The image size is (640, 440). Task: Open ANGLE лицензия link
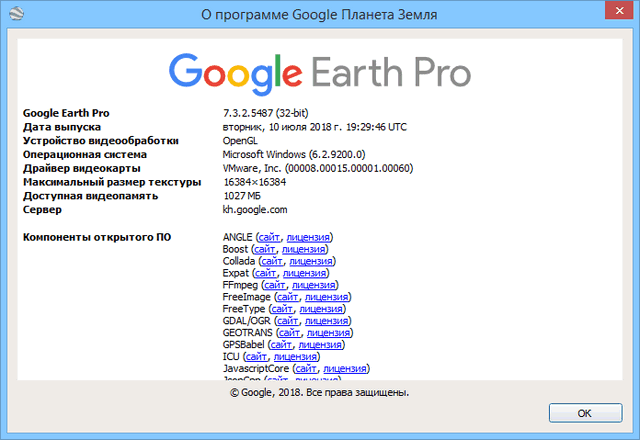click(x=308, y=237)
